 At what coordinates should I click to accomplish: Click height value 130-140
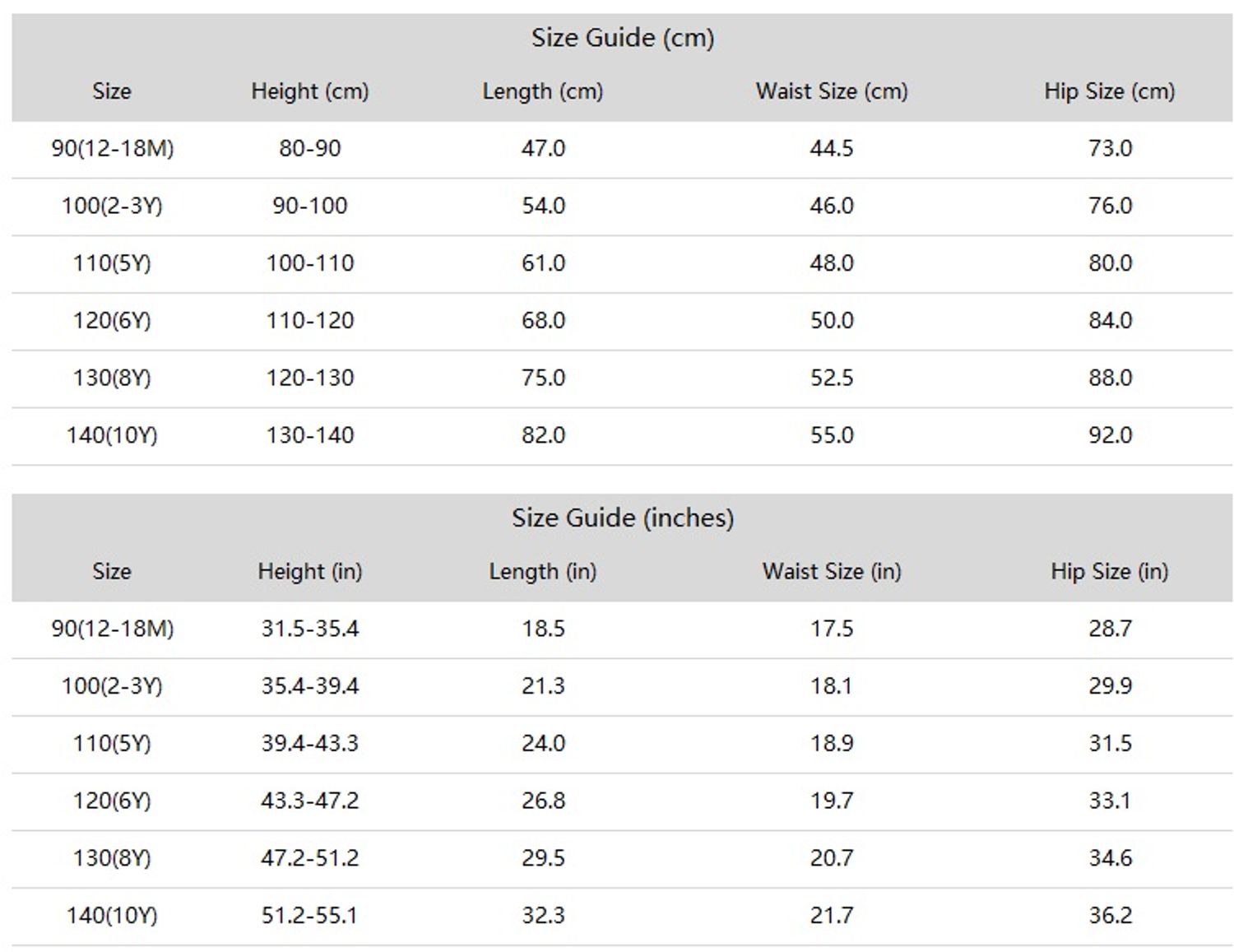point(309,435)
